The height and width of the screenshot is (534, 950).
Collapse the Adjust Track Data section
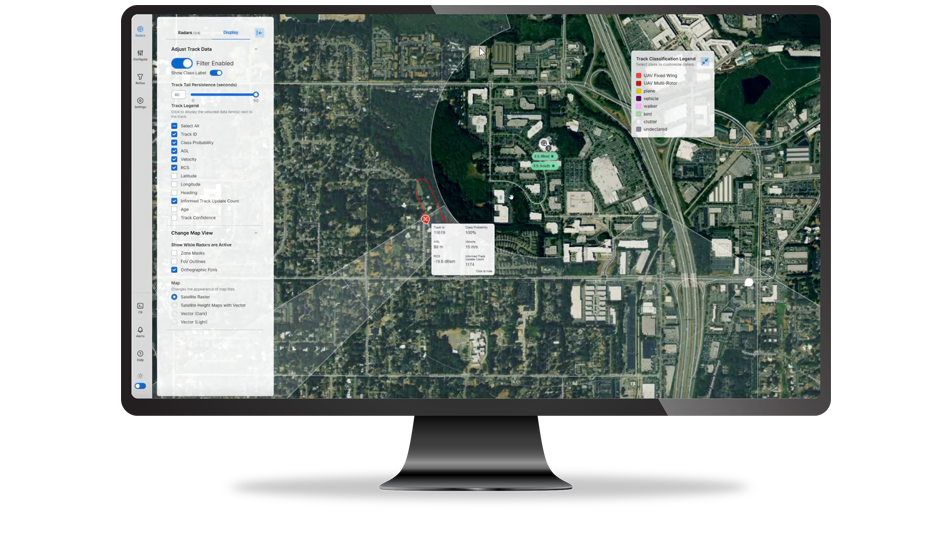(x=257, y=49)
